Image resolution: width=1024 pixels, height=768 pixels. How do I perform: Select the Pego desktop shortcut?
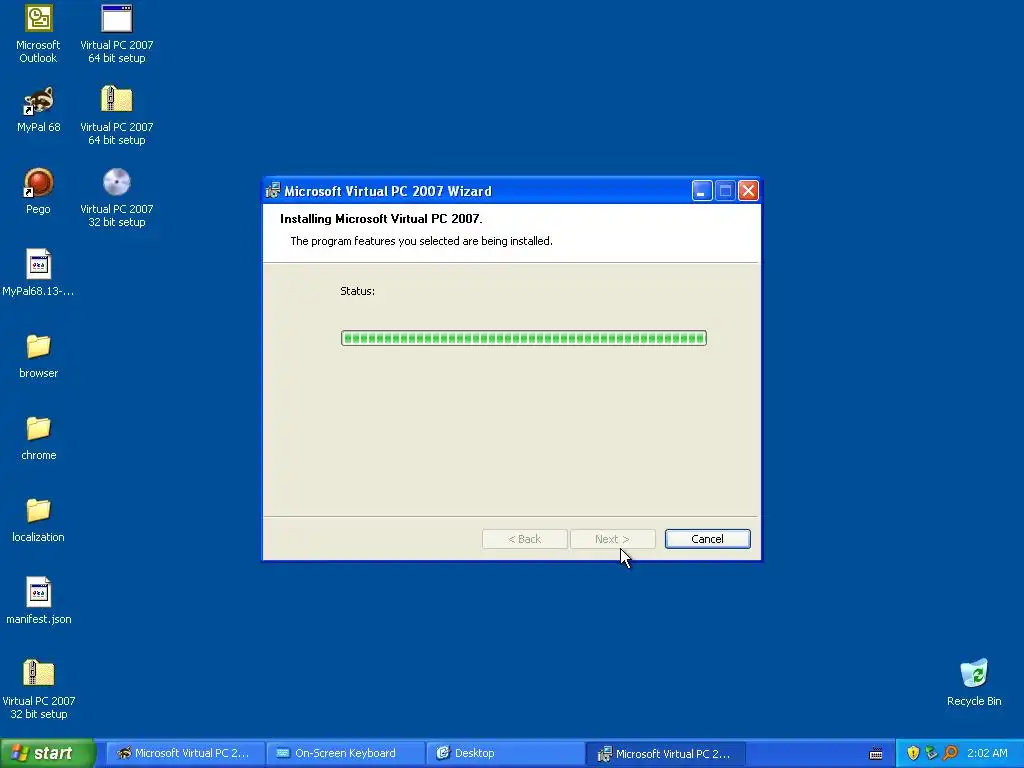click(x=38, y=191)
